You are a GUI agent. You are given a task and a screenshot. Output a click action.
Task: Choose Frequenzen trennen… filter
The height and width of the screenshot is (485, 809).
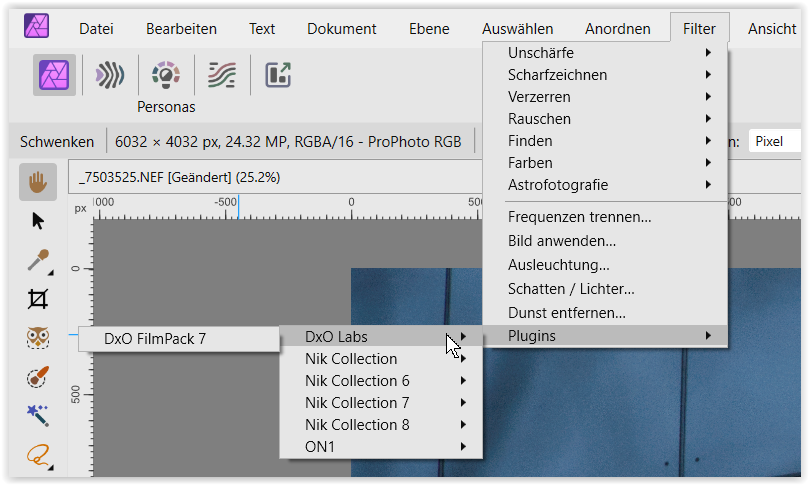(605, 217)
